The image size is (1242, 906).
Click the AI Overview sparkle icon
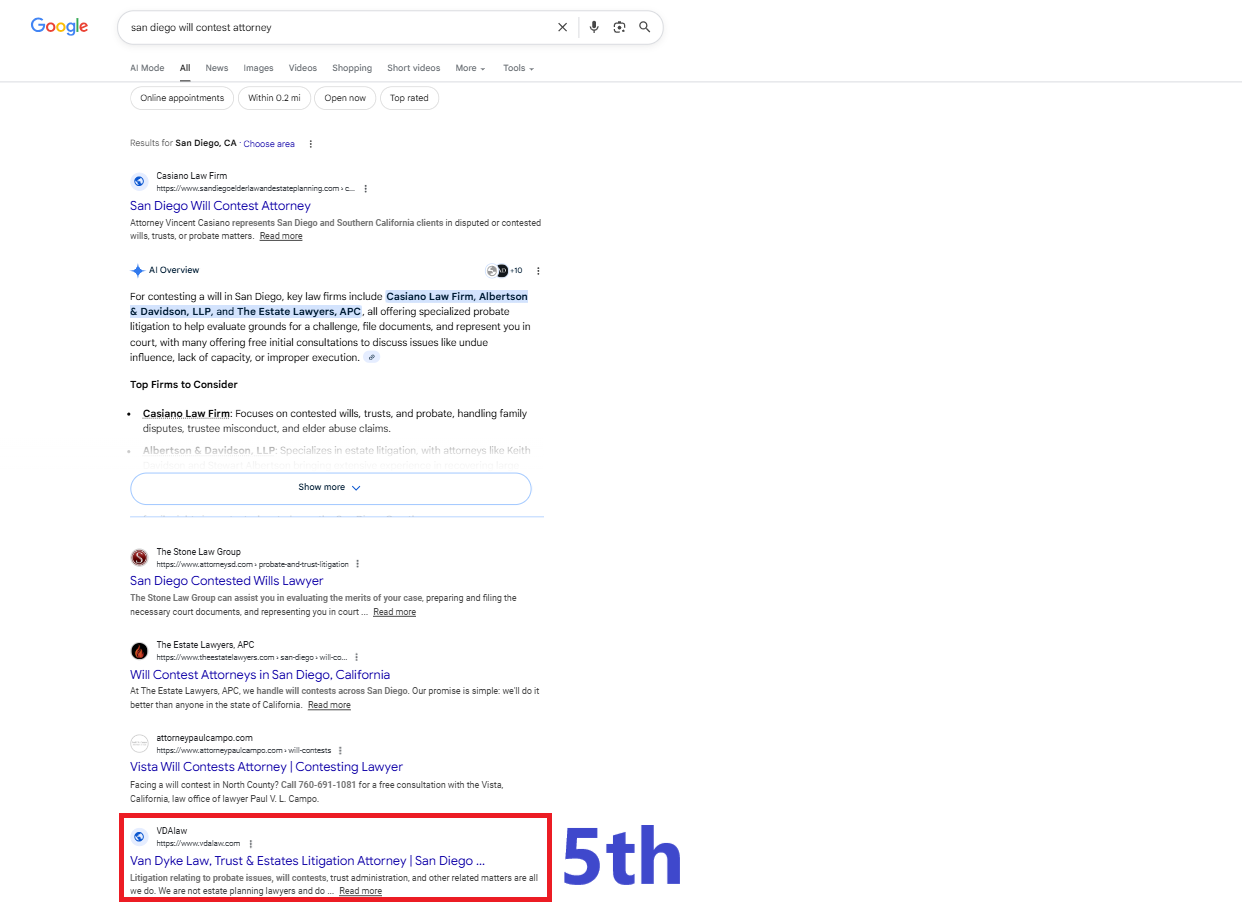(x=137, y=270)
